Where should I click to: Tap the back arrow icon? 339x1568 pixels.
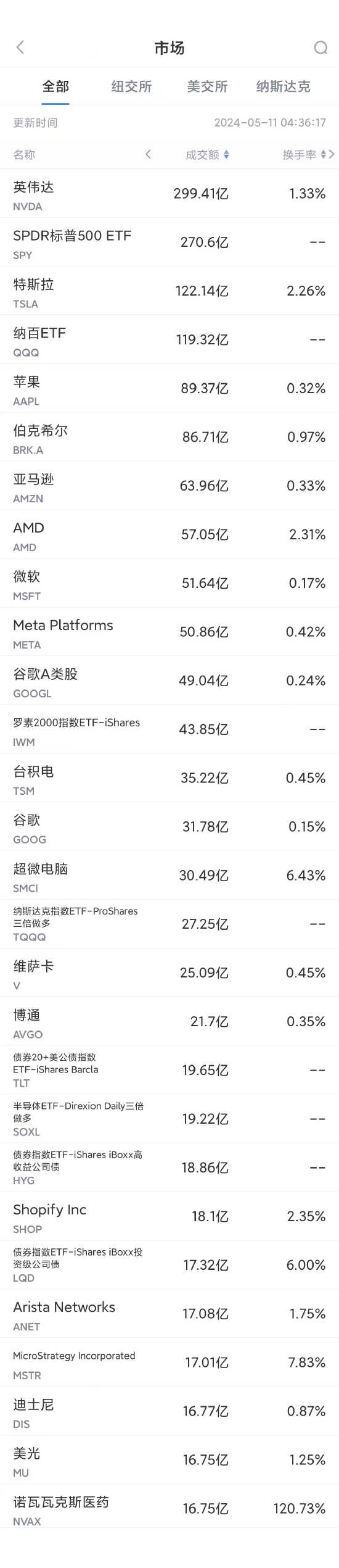click(20, 48)
